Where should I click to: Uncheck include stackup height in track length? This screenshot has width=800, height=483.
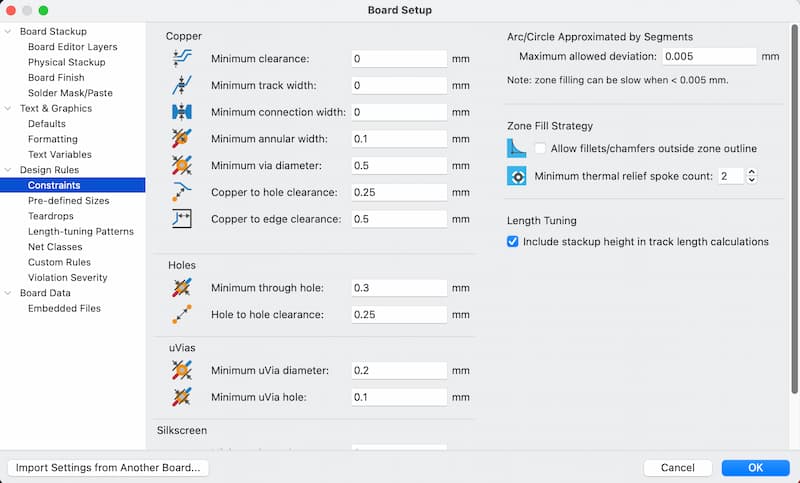[513, 241]
